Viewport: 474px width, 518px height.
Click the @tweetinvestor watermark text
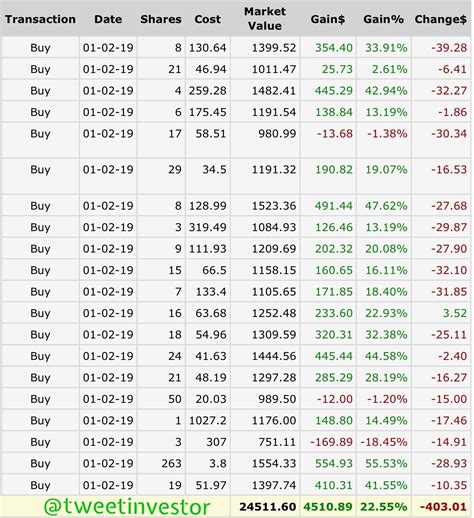[127, 507]
